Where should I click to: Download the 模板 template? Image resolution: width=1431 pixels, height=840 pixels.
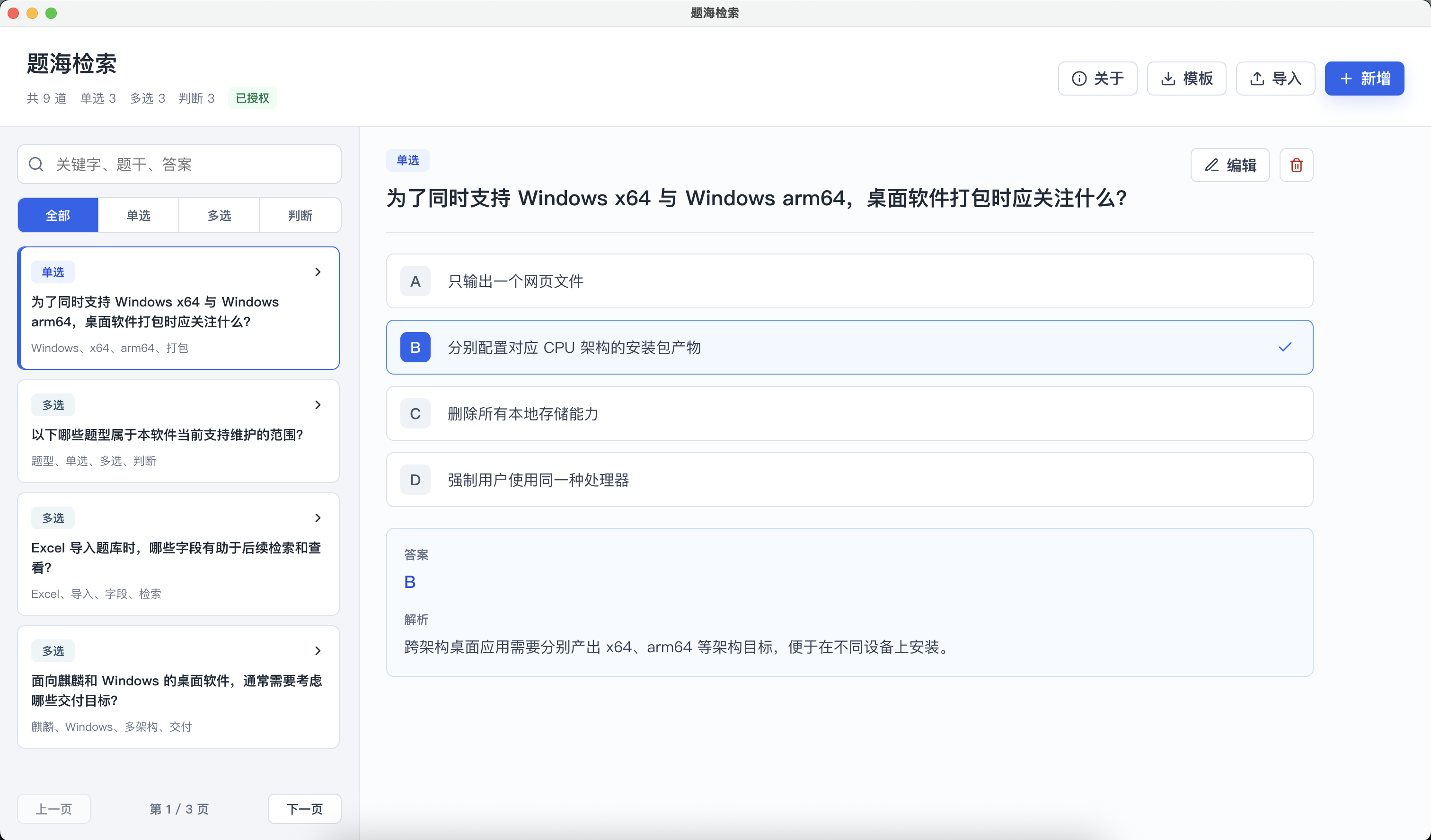1186,79
